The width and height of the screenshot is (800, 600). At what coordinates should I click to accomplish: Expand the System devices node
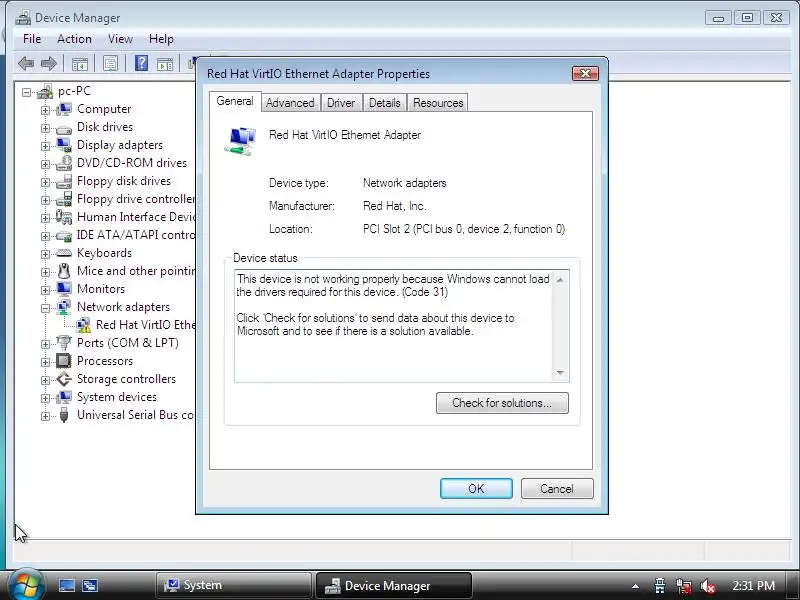tap(45, 398)
